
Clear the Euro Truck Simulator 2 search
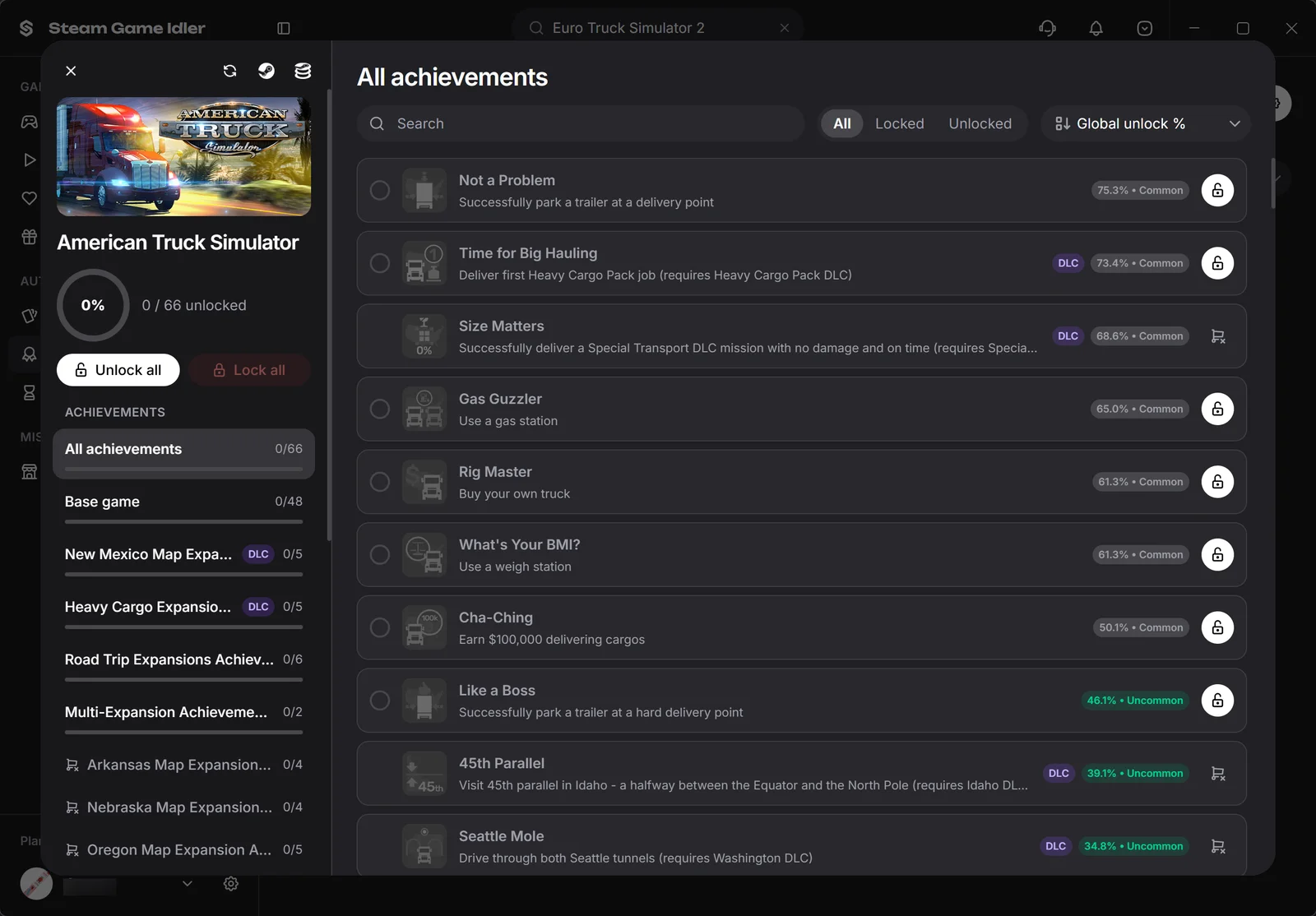[785, 28]
